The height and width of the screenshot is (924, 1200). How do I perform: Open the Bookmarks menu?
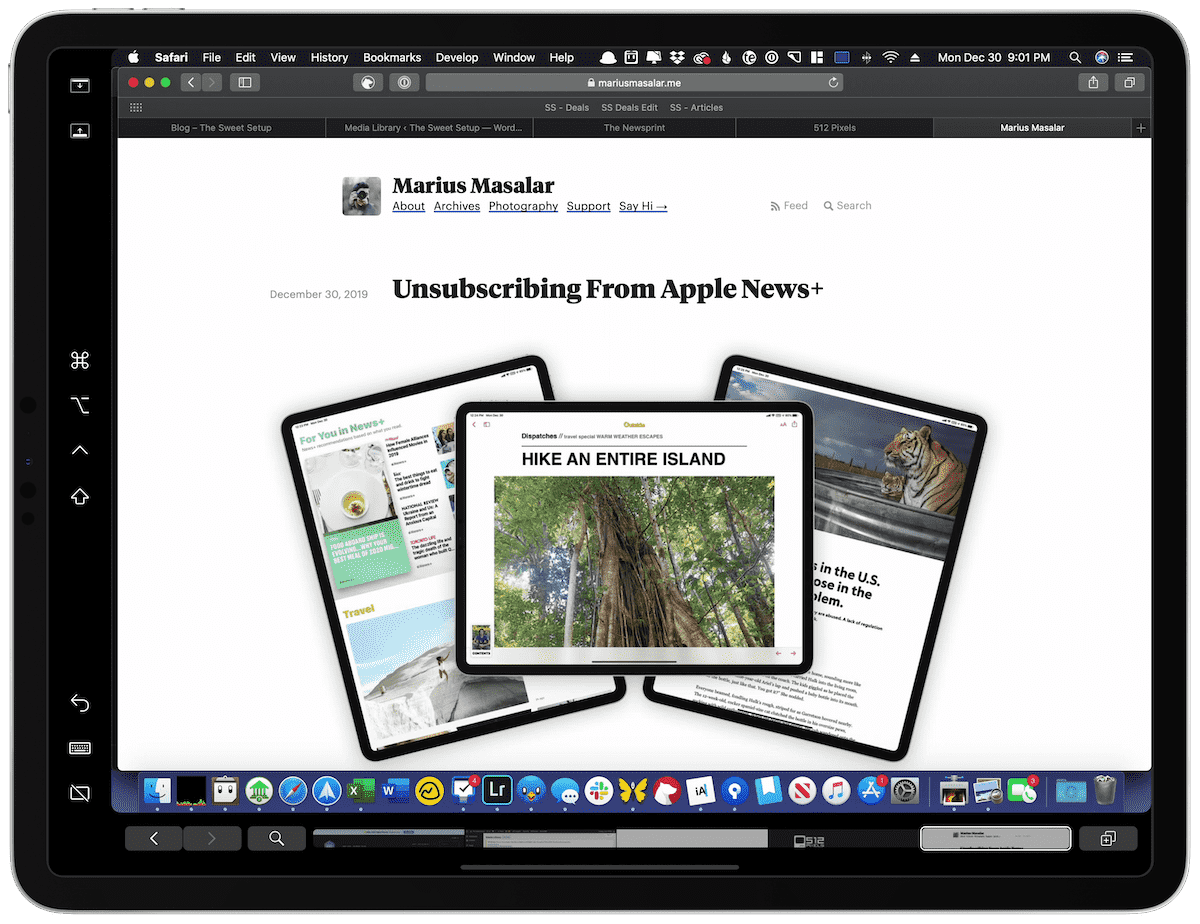(392, 58)
